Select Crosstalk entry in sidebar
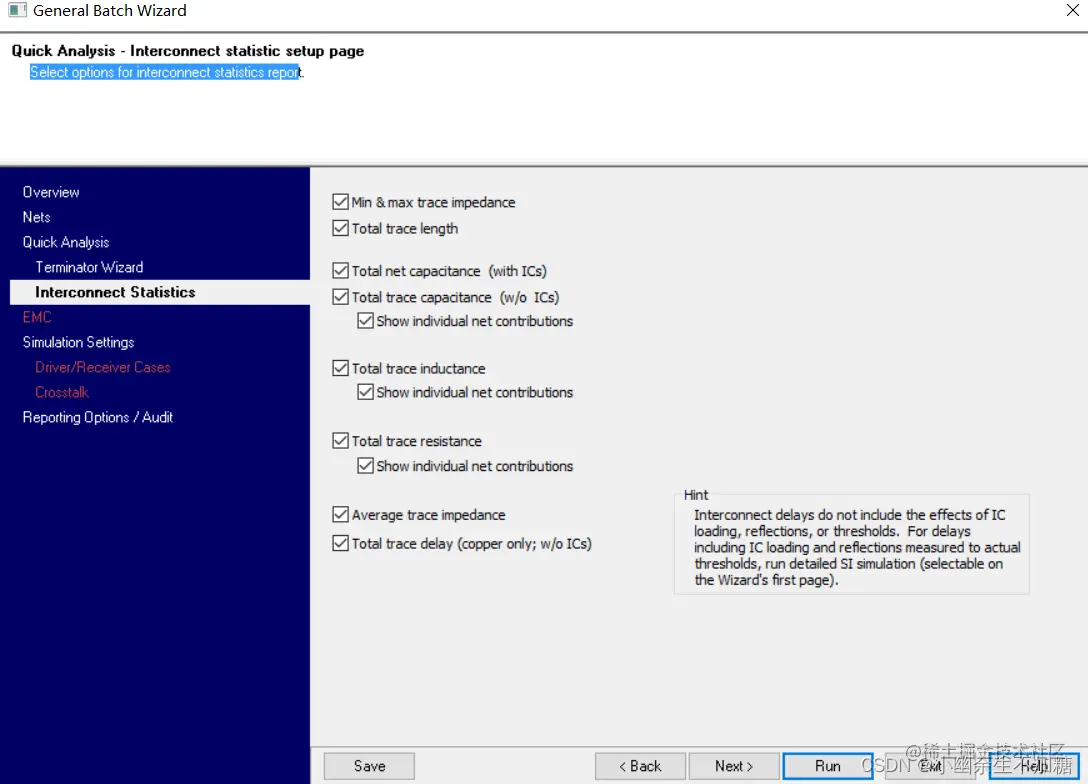The height and width of the screenshot is (784, 1088). click(62, 392)
